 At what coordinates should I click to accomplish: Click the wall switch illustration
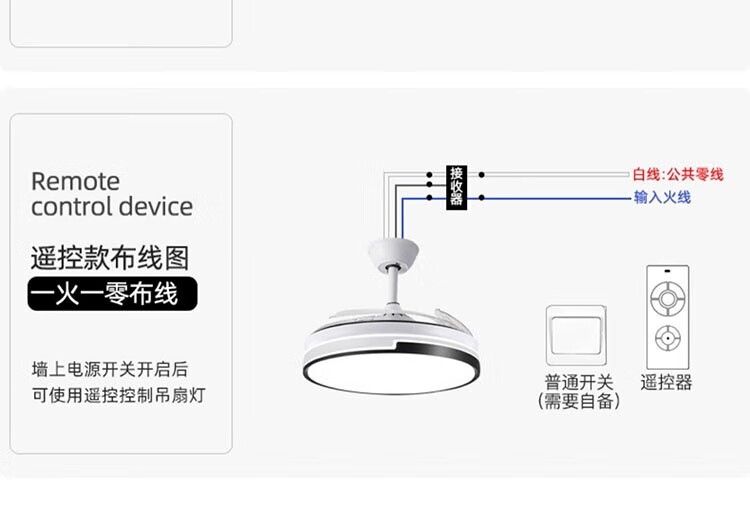[x=576, y=336]
